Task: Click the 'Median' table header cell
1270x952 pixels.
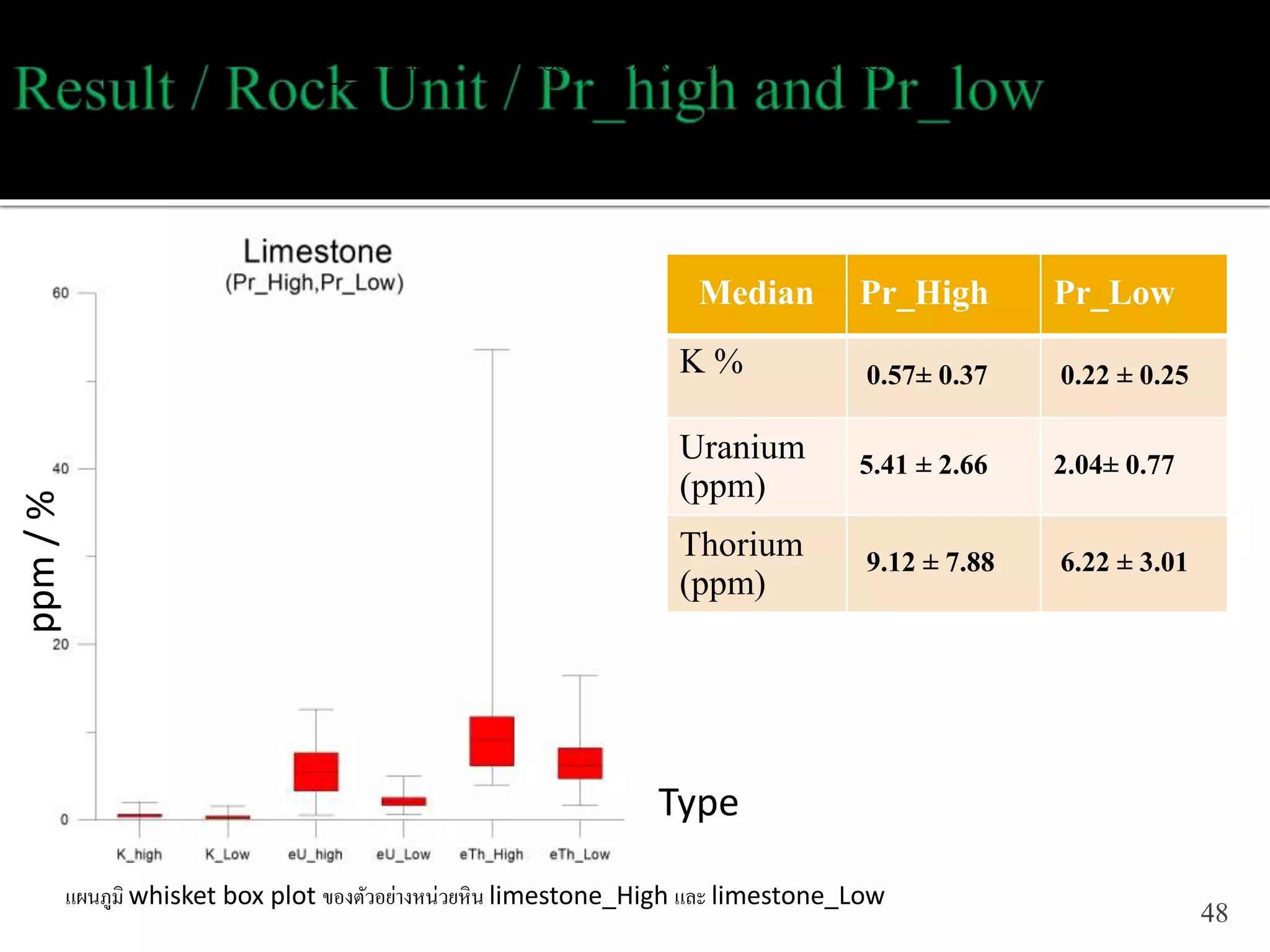Action: click(756, 293)
